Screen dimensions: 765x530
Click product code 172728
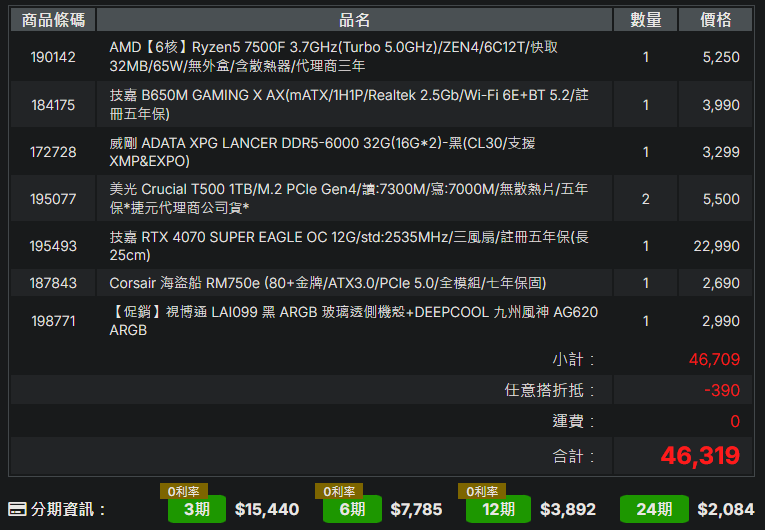[x=53, y=152]
